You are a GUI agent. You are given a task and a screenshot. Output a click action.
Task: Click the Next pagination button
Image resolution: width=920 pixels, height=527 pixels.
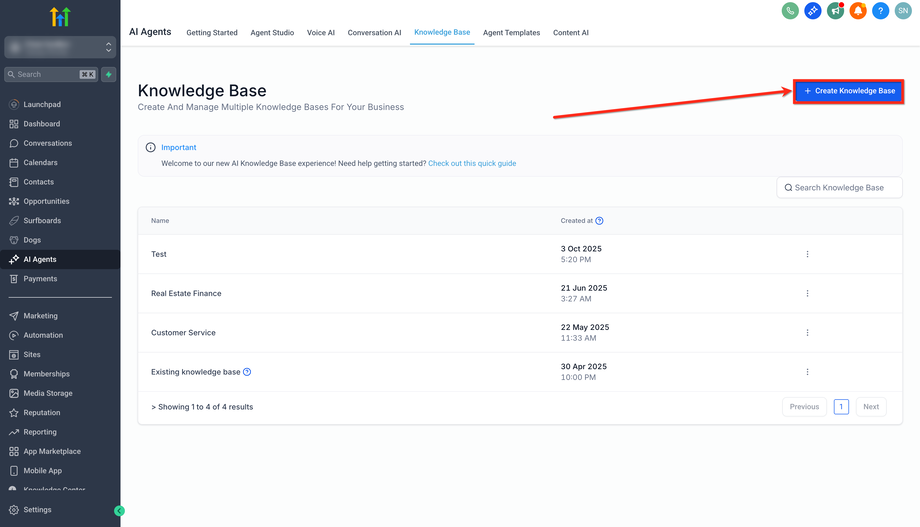[x=871, y=407]
